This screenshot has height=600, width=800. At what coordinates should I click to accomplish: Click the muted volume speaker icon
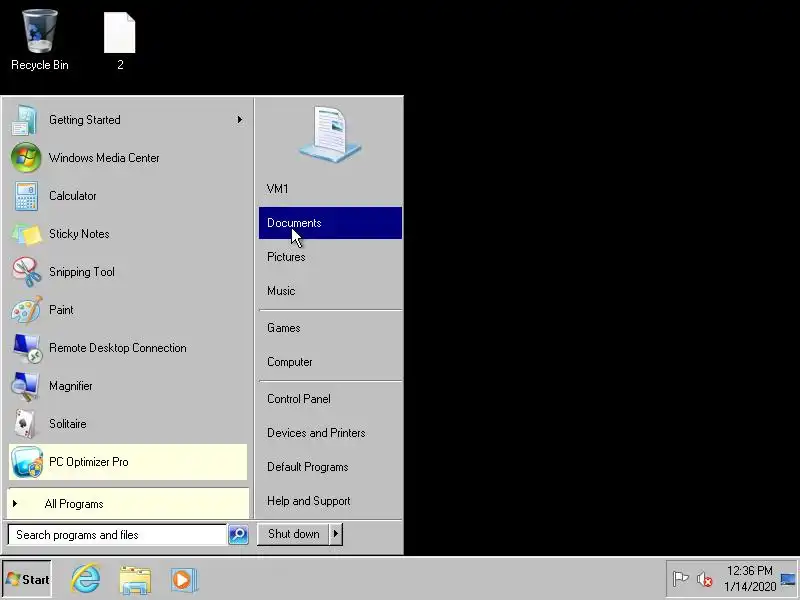[705, 579]
